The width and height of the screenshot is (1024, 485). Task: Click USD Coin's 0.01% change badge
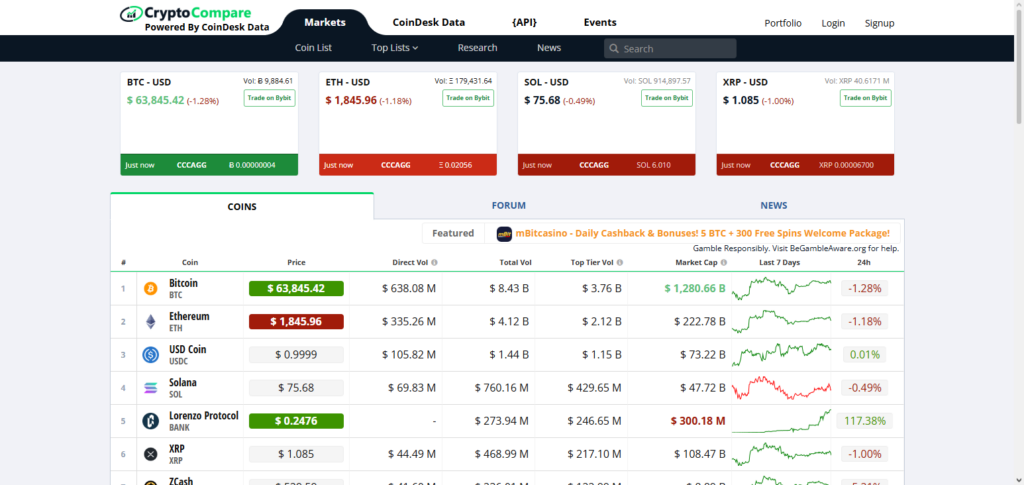[865, 355]
